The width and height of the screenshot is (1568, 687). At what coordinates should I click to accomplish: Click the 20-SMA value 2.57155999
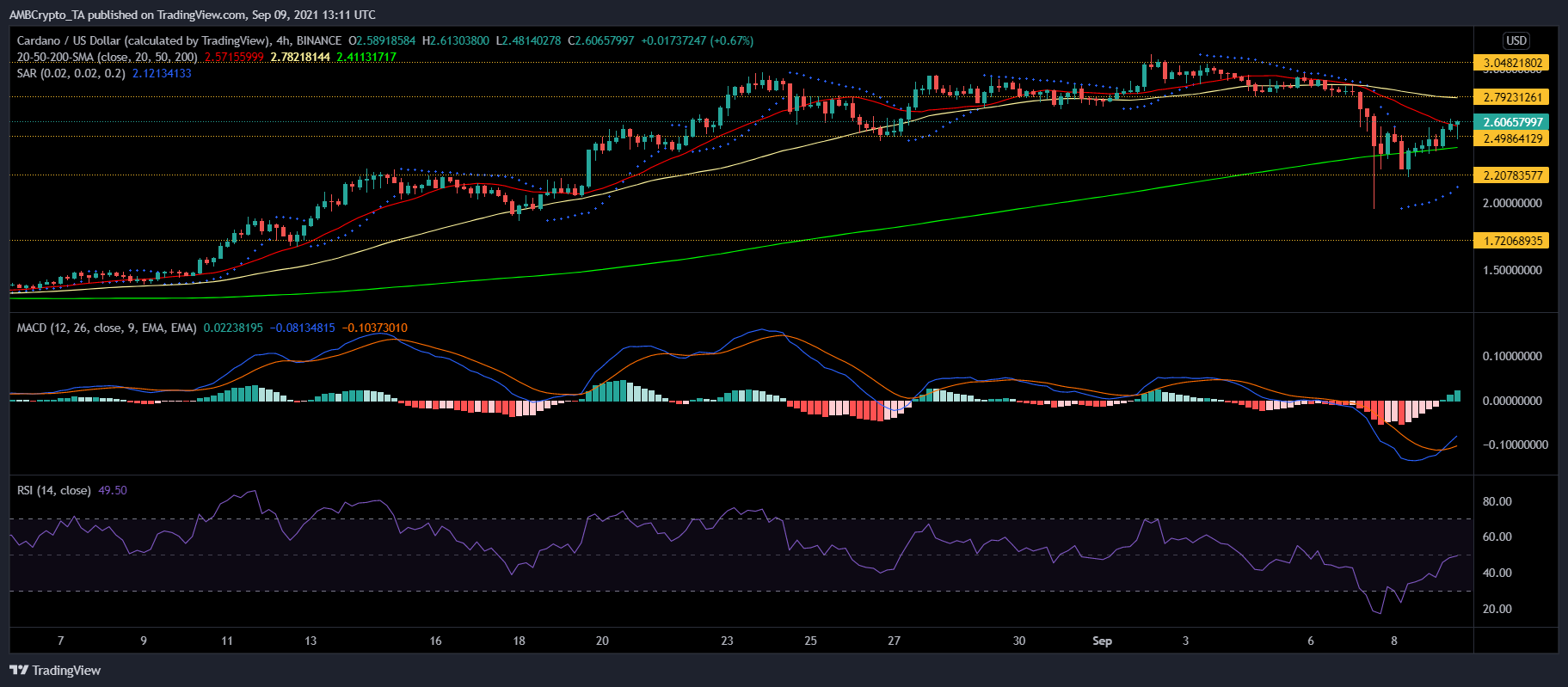[234, 57]
